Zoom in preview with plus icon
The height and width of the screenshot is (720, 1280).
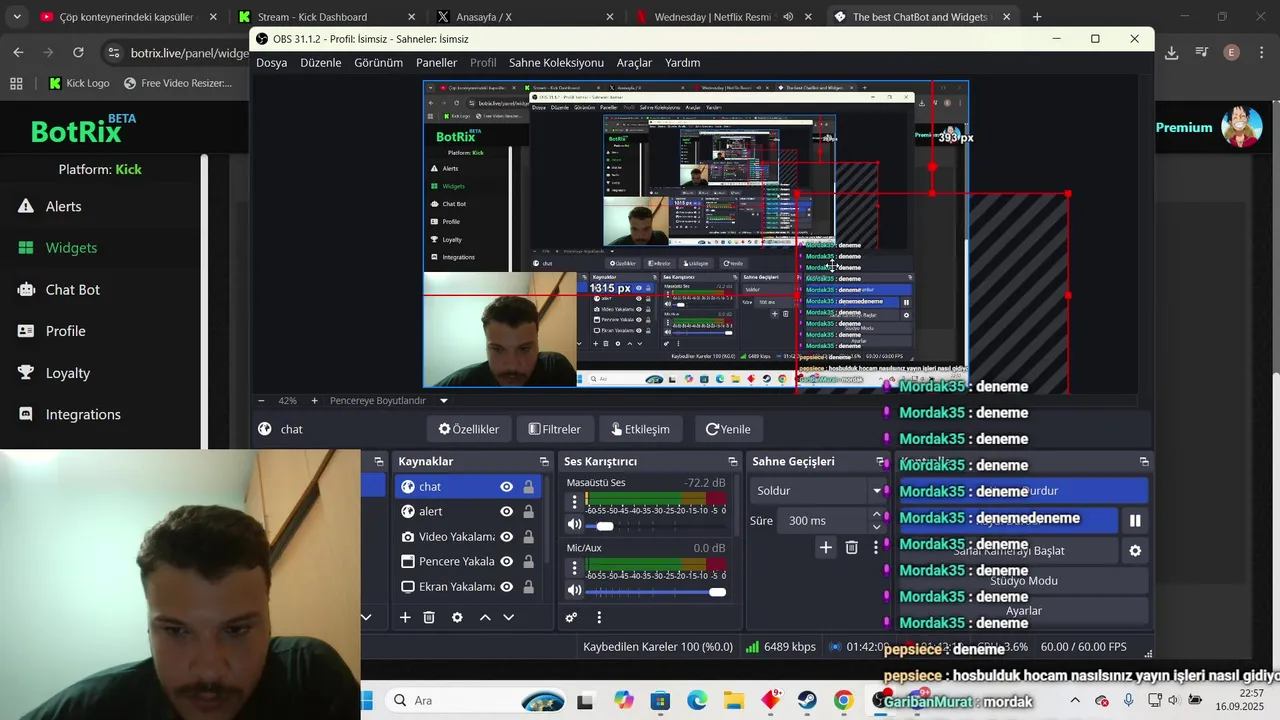tap(314, 400)
